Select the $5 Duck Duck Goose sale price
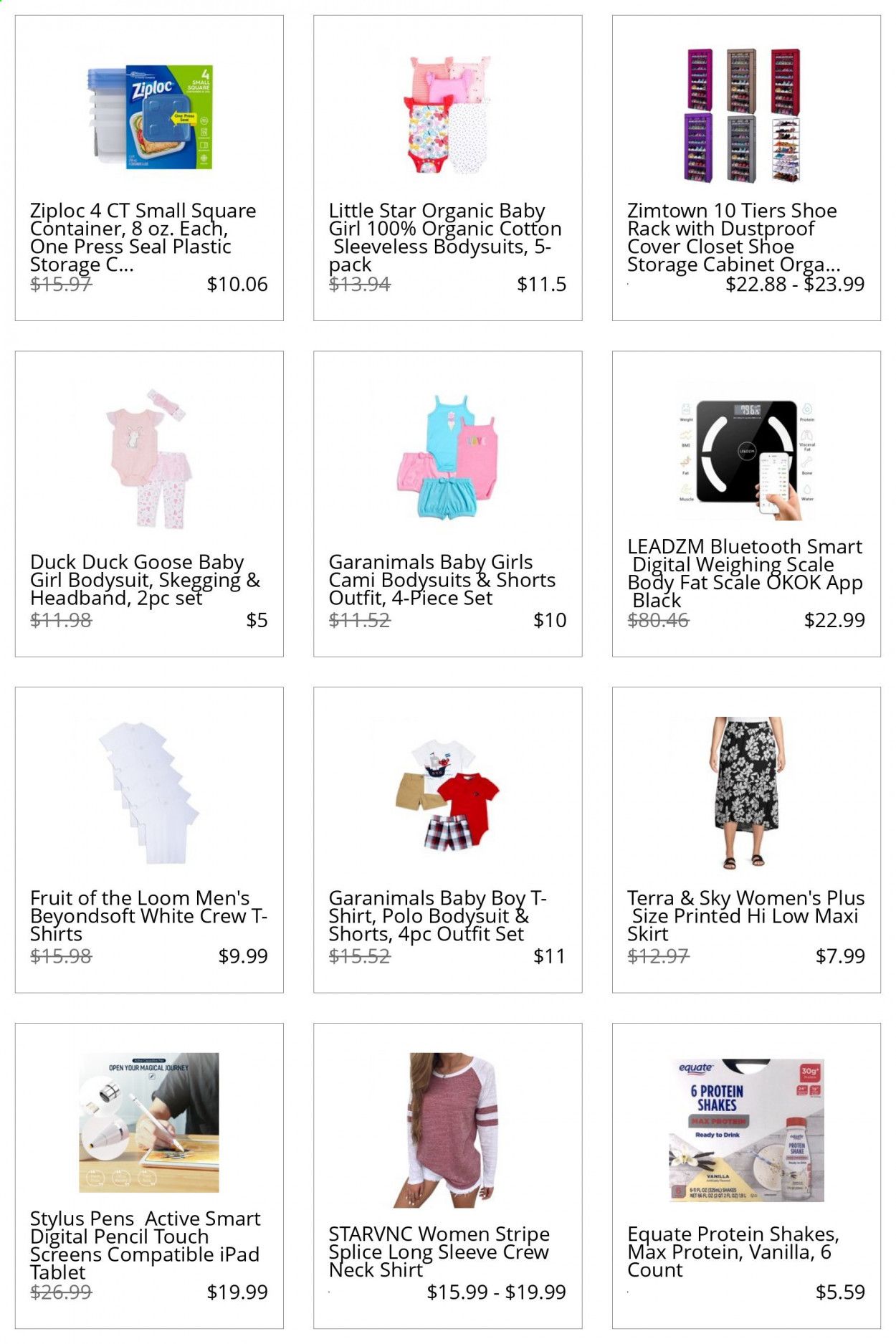896x1344 pixels. pos(257,620)
